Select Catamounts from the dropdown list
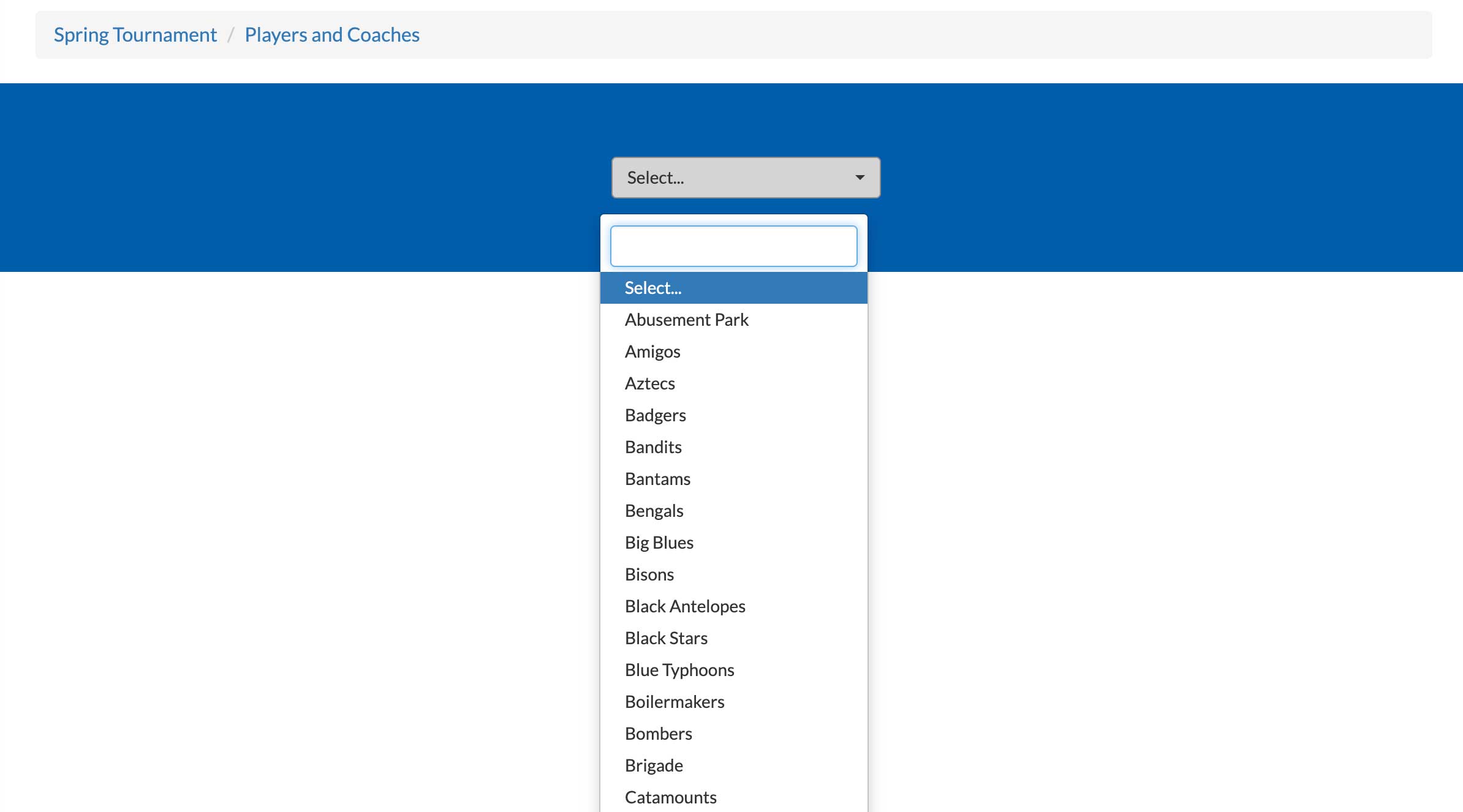Screen dimensions: 1463x812 670,796
